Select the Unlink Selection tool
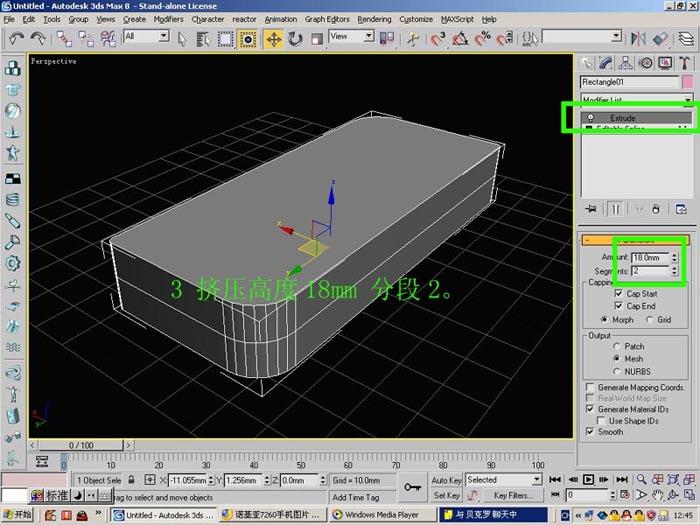The height and width of the screenshot is (525, 700). click(86, 39)
